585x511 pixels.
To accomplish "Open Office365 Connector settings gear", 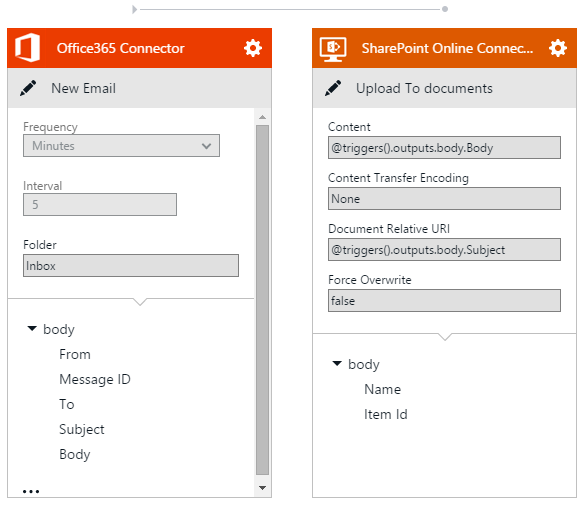I will click(x=253, y=48).
